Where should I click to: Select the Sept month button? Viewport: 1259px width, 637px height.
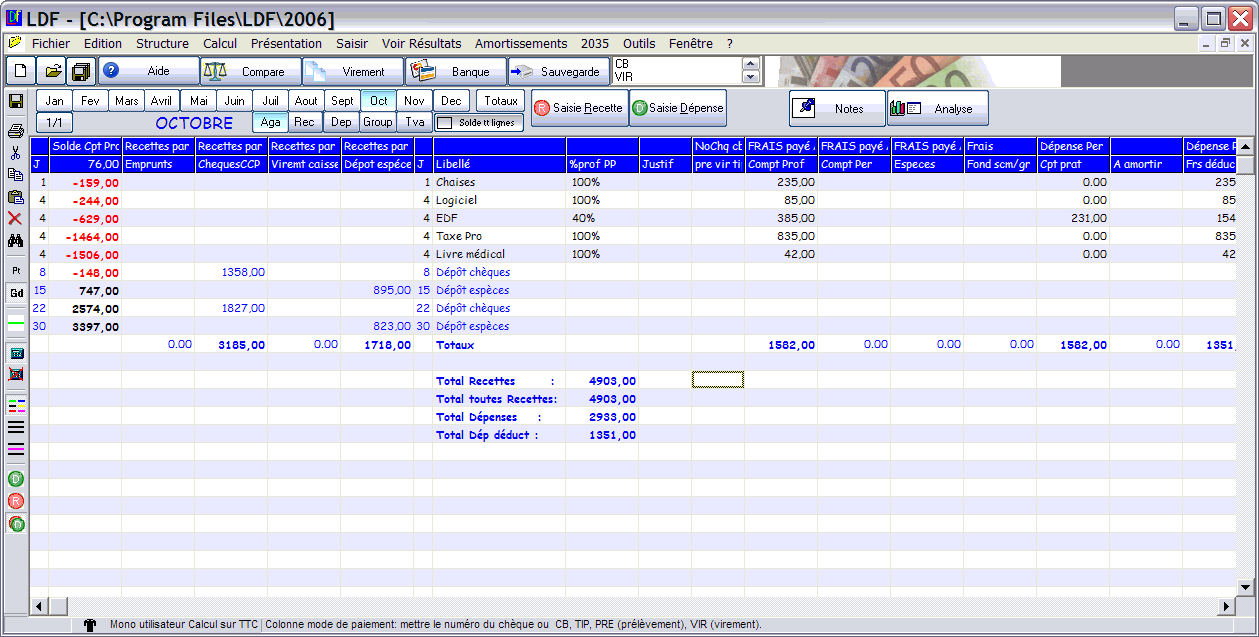343,101
